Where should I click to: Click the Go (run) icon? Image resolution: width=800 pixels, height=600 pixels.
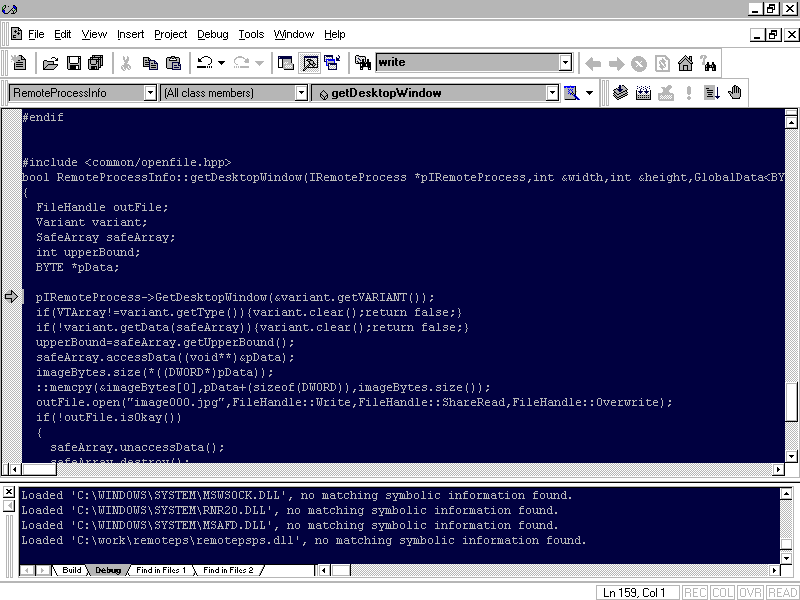tap(712, 93)
